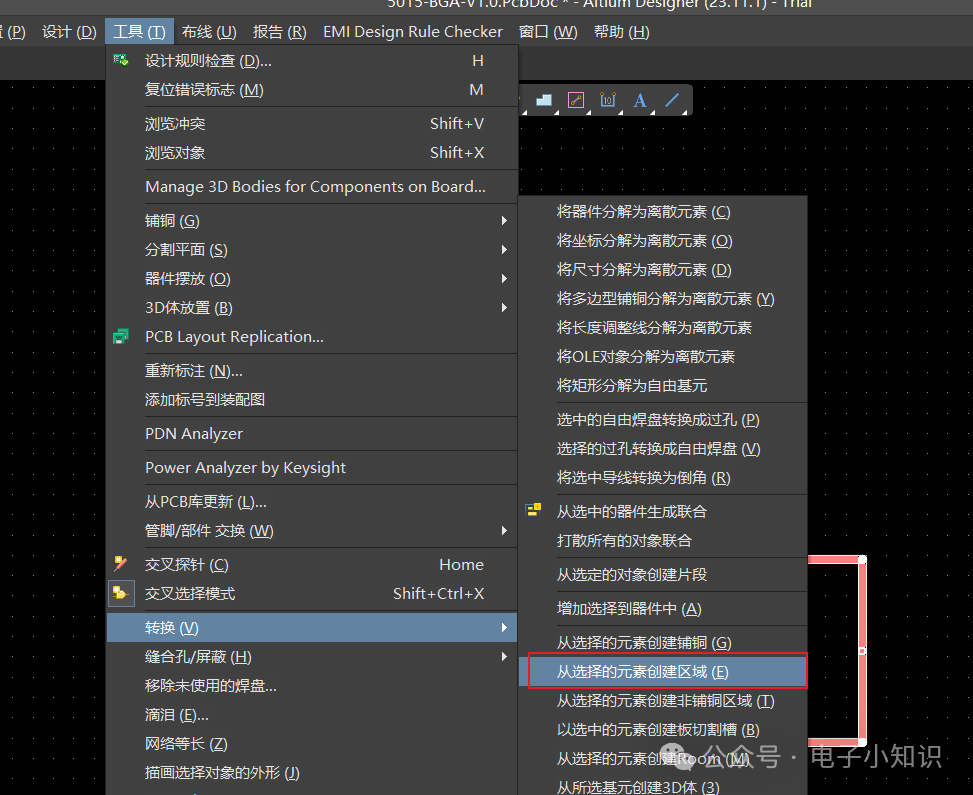The width and height of the screenshot is (973, 795).
Task: Open the 窗口 (W) menu
Action: pos(548,32)
